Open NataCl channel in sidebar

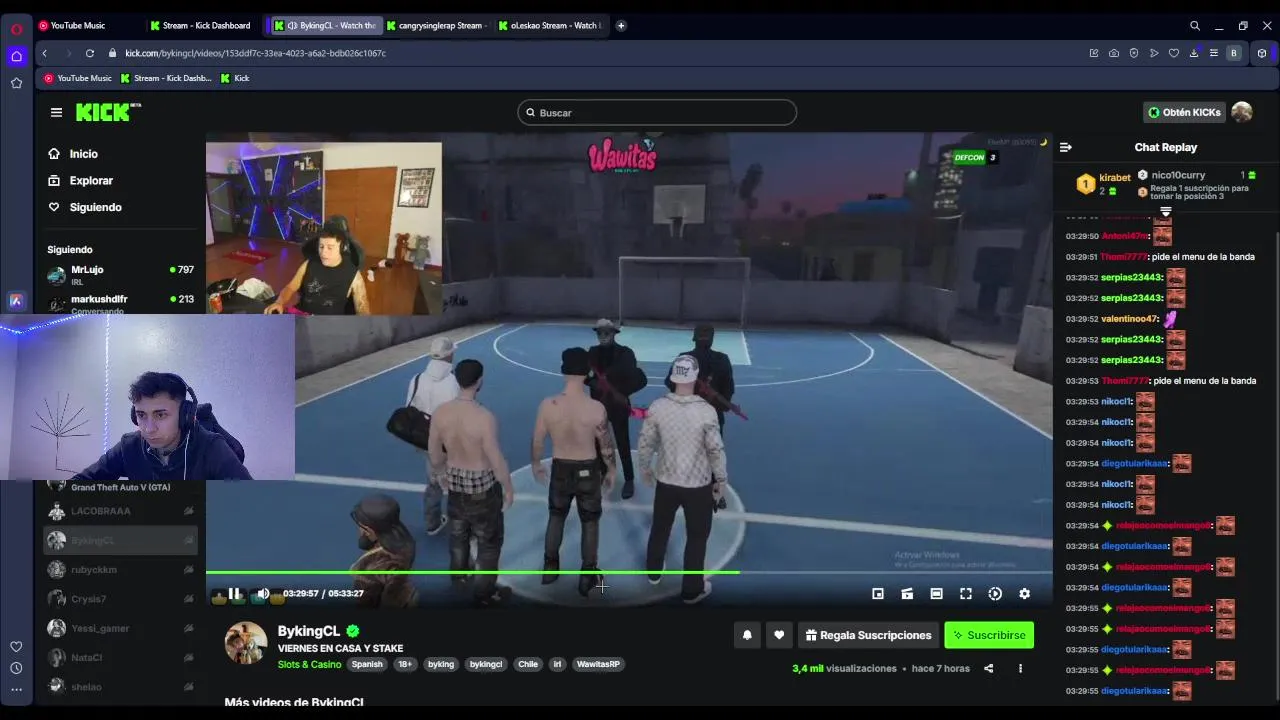[120, 658]
